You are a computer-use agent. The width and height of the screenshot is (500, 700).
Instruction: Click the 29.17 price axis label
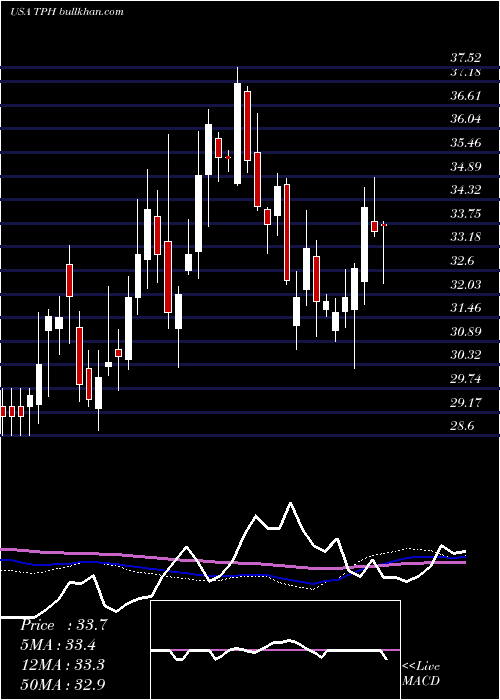[x=466, y=402]
